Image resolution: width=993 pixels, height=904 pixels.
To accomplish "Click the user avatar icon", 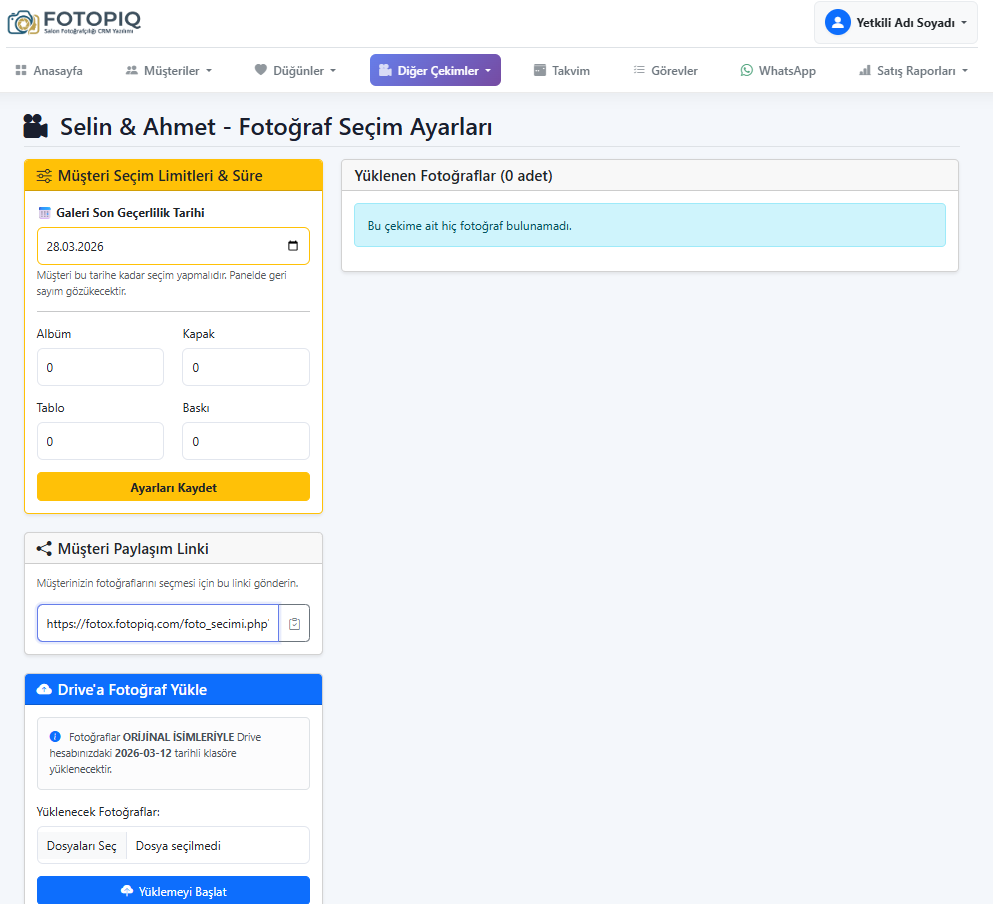I will pyautogui.click(x=837, y=22).
